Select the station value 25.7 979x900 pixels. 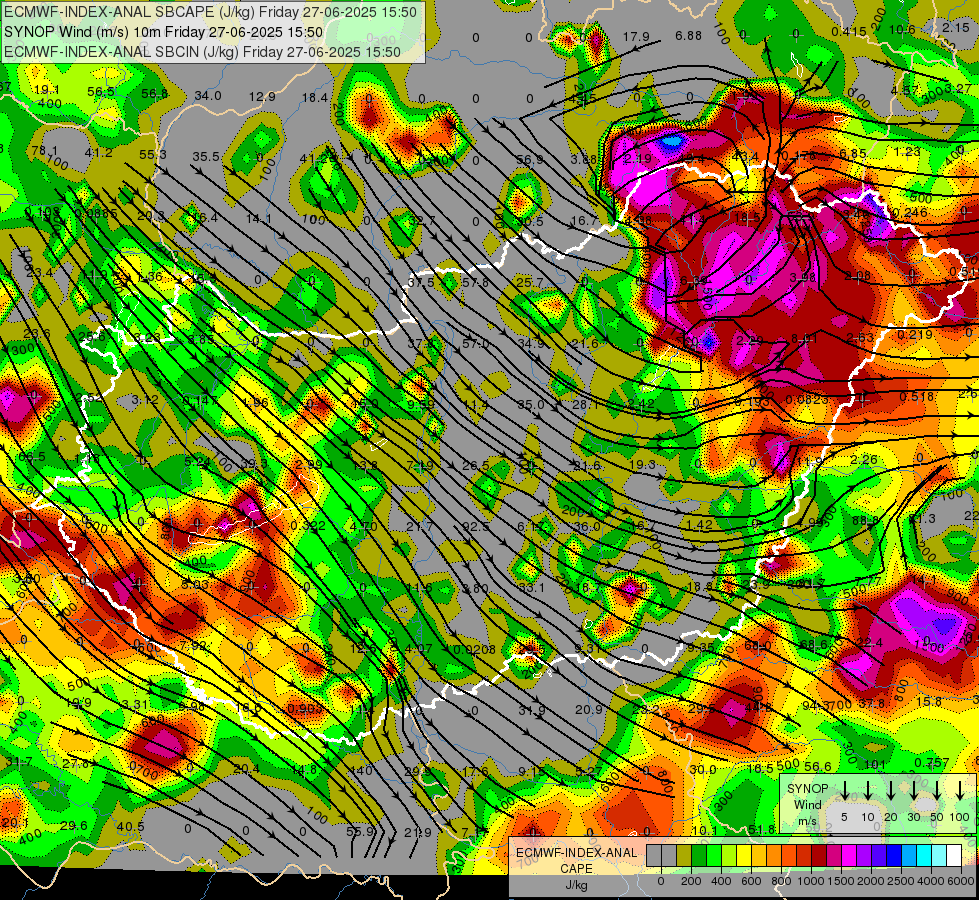pos(529,282)
